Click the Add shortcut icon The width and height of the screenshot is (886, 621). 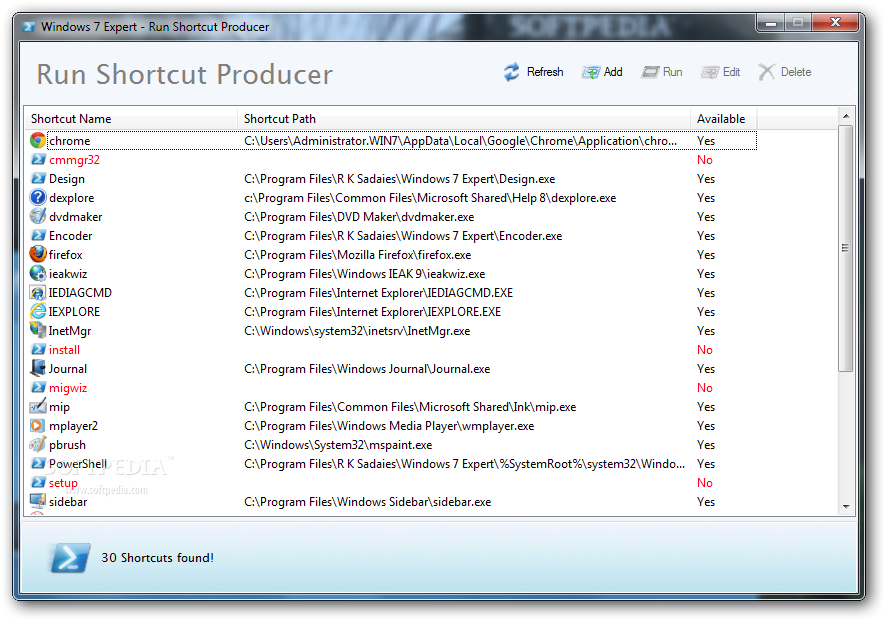590,72
